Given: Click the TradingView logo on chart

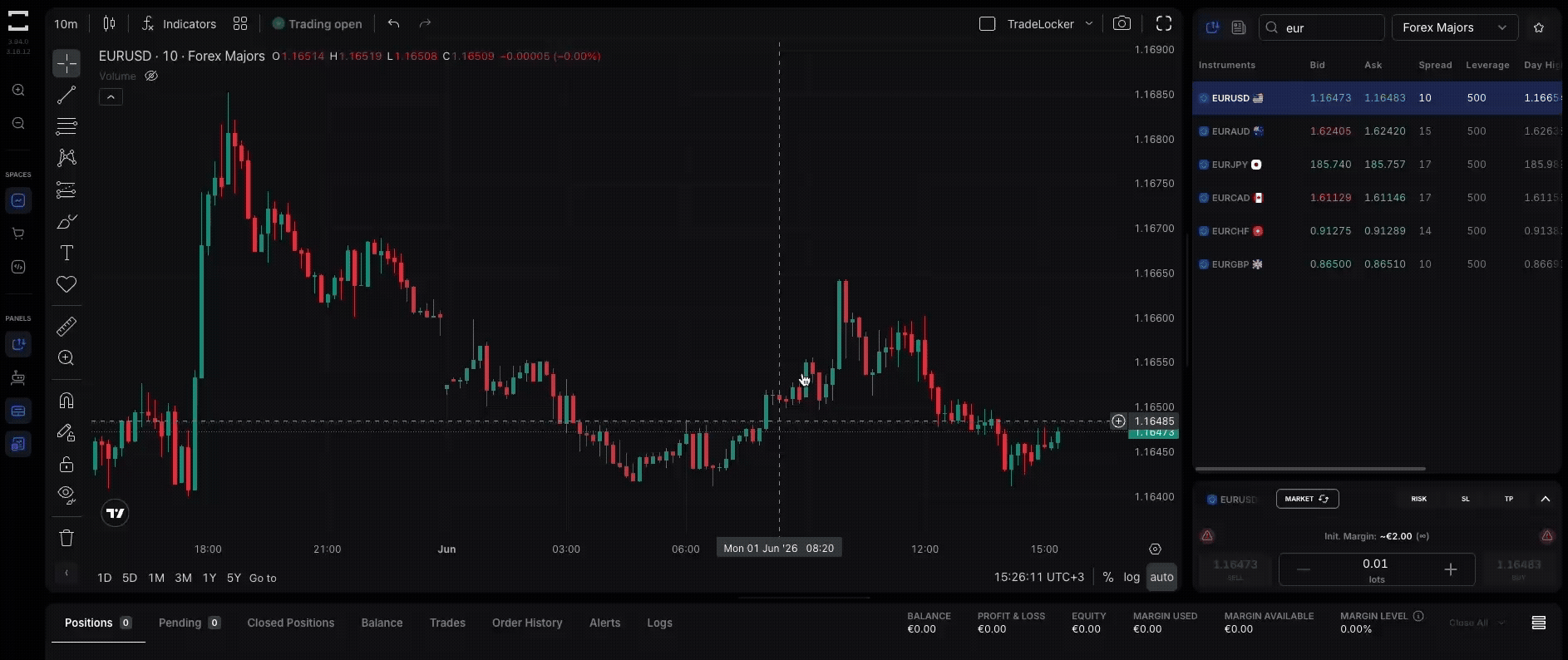Looking at the screenshot, I should tap(116, 514).
